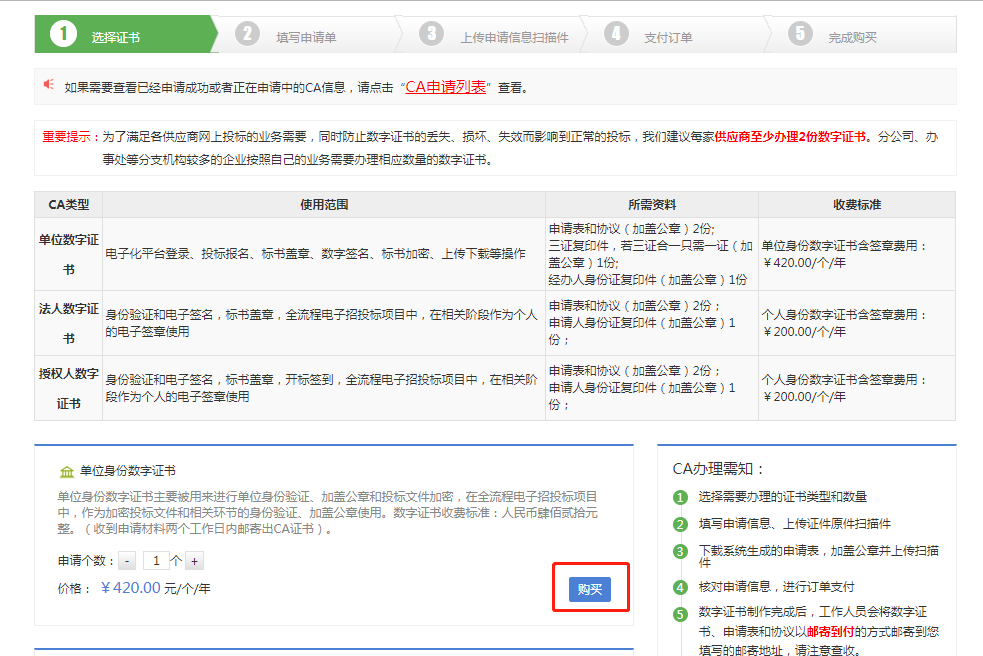
Task: Select step 5 完成购买 tab
Action: tap(862, 34)
